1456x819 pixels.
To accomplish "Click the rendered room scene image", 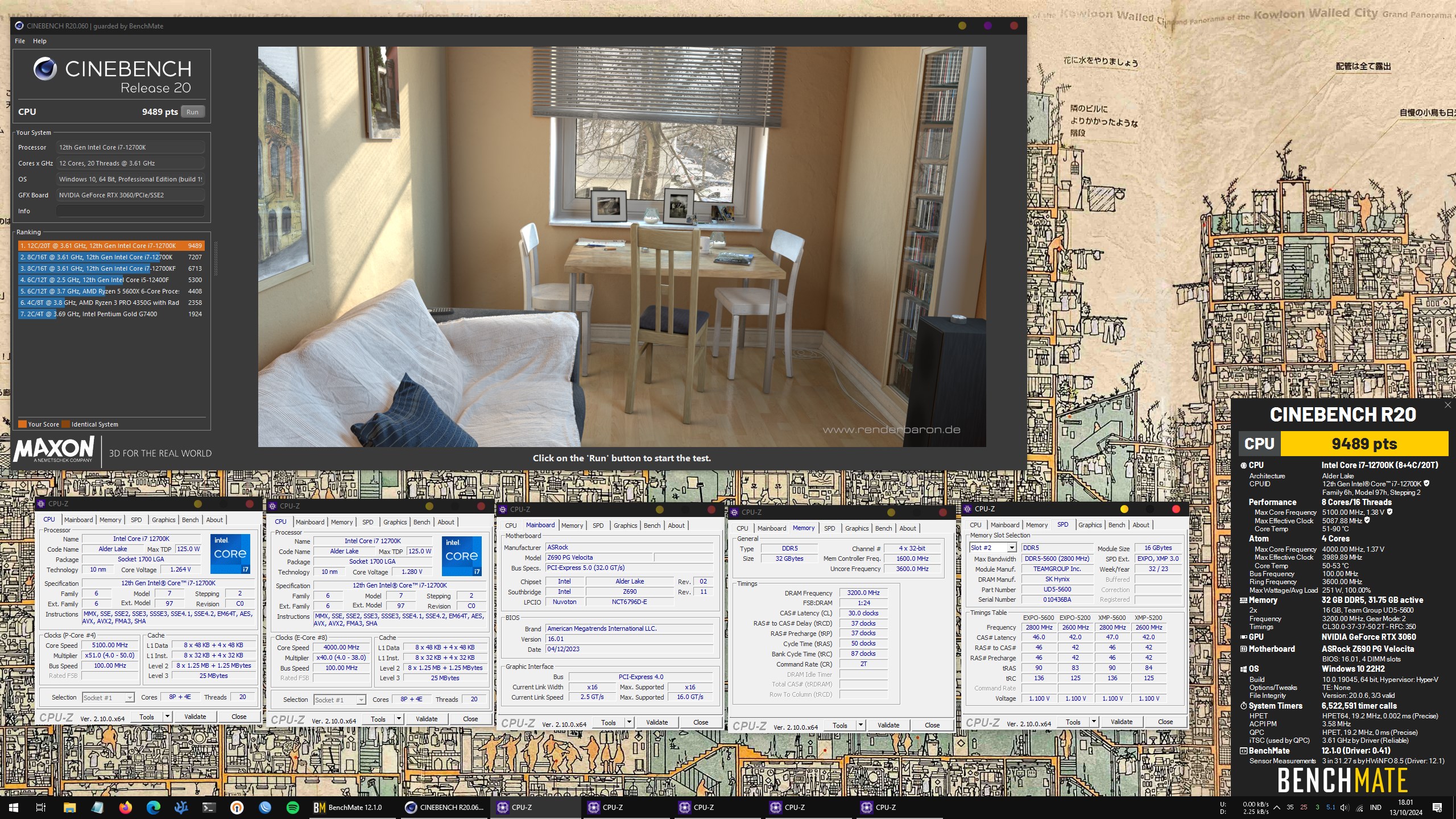I will pos(622,247).
